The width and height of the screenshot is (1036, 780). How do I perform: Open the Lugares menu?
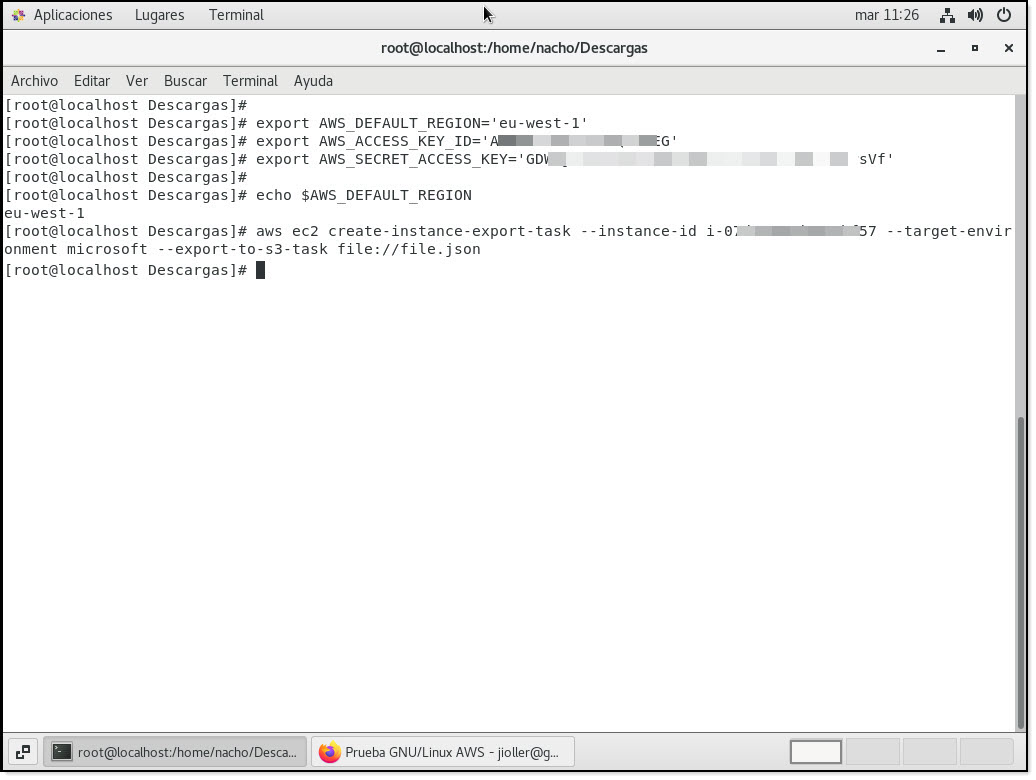tap(159, 14)
